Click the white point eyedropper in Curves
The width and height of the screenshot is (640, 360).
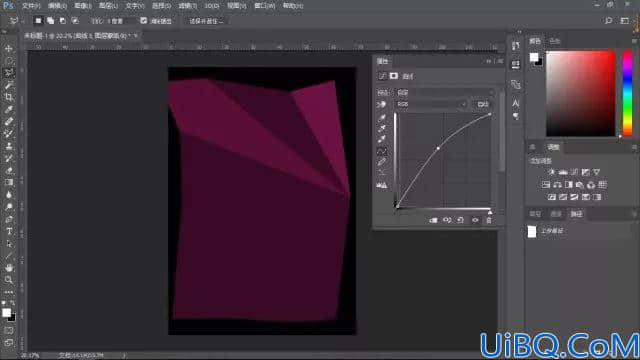[382, 139]
